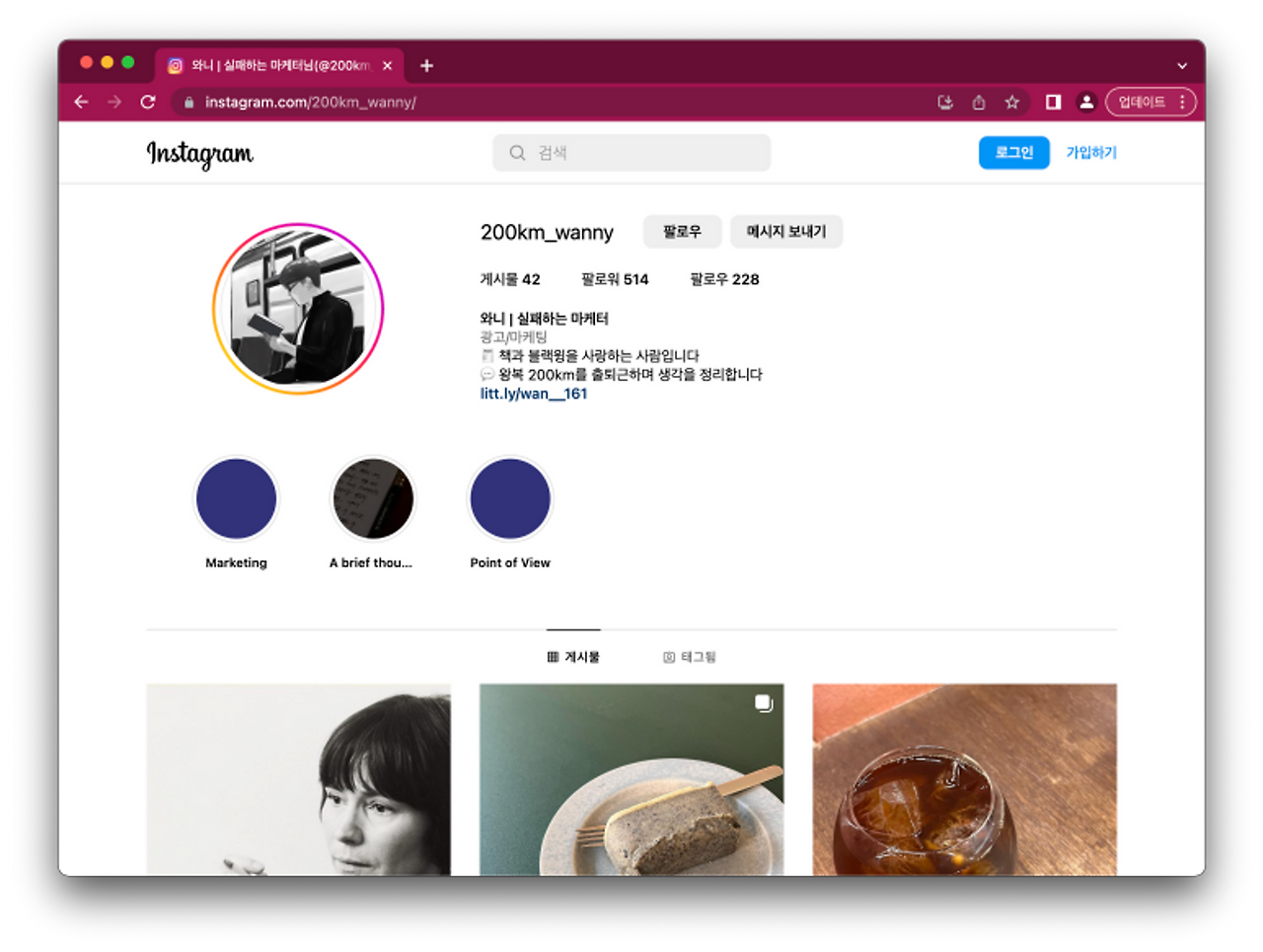Reload the page with the refresh icon
This screenshot has height=952, width=1263.
click(148, 102)
